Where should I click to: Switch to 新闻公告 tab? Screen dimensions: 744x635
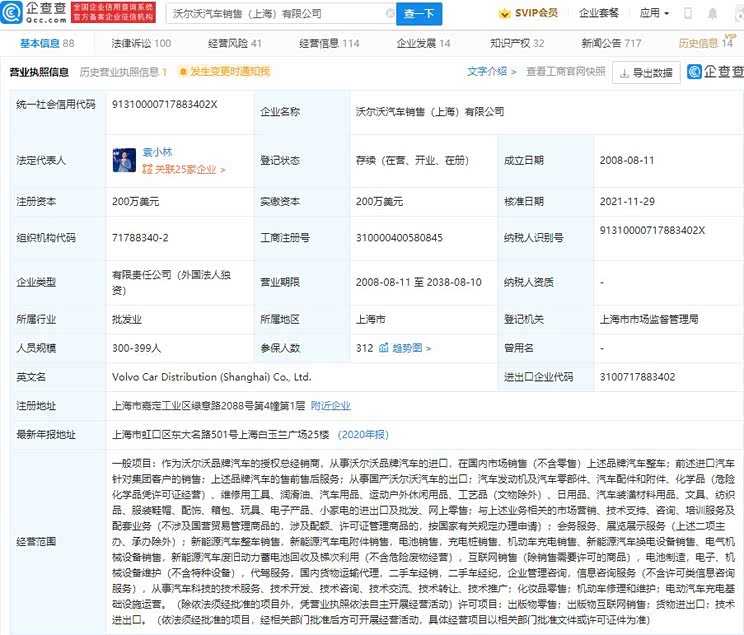611,43
